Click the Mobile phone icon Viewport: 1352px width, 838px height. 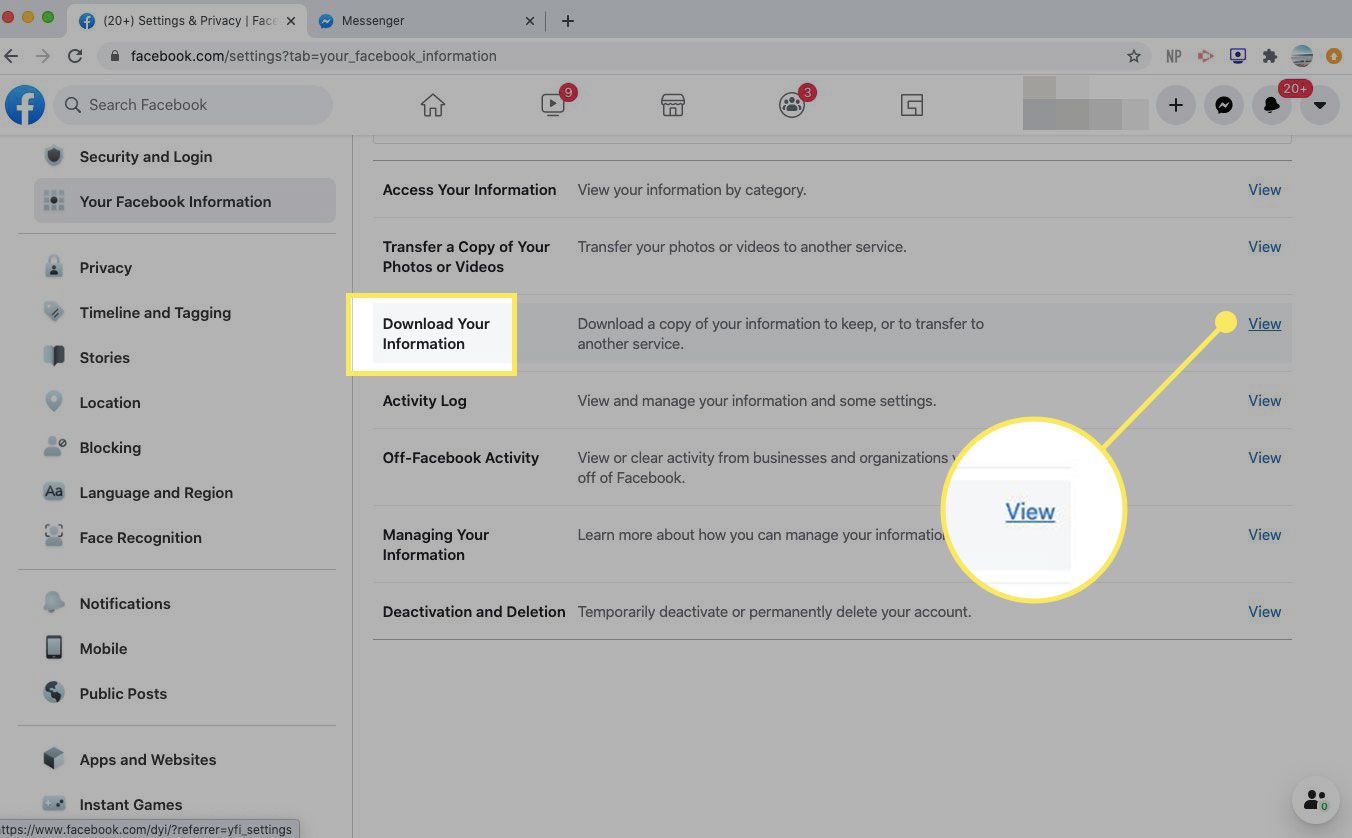click(54, 648)
